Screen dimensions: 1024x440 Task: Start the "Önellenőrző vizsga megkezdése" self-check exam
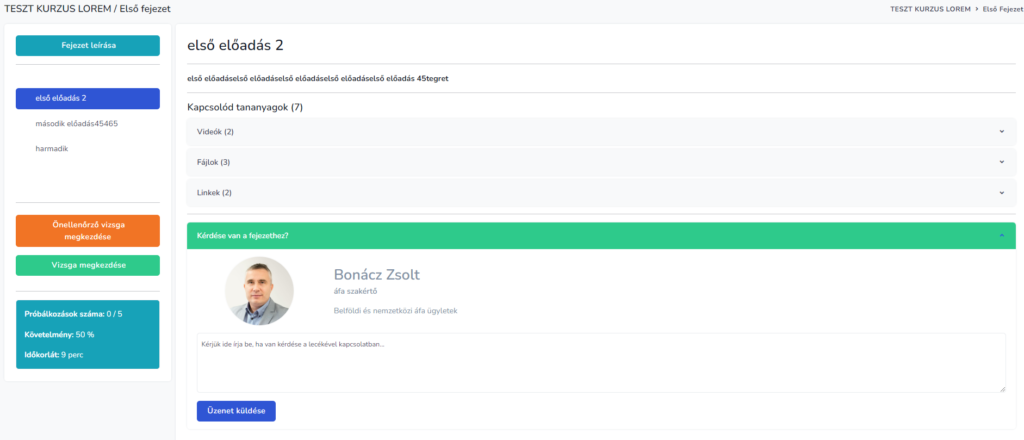pos(88,231)
